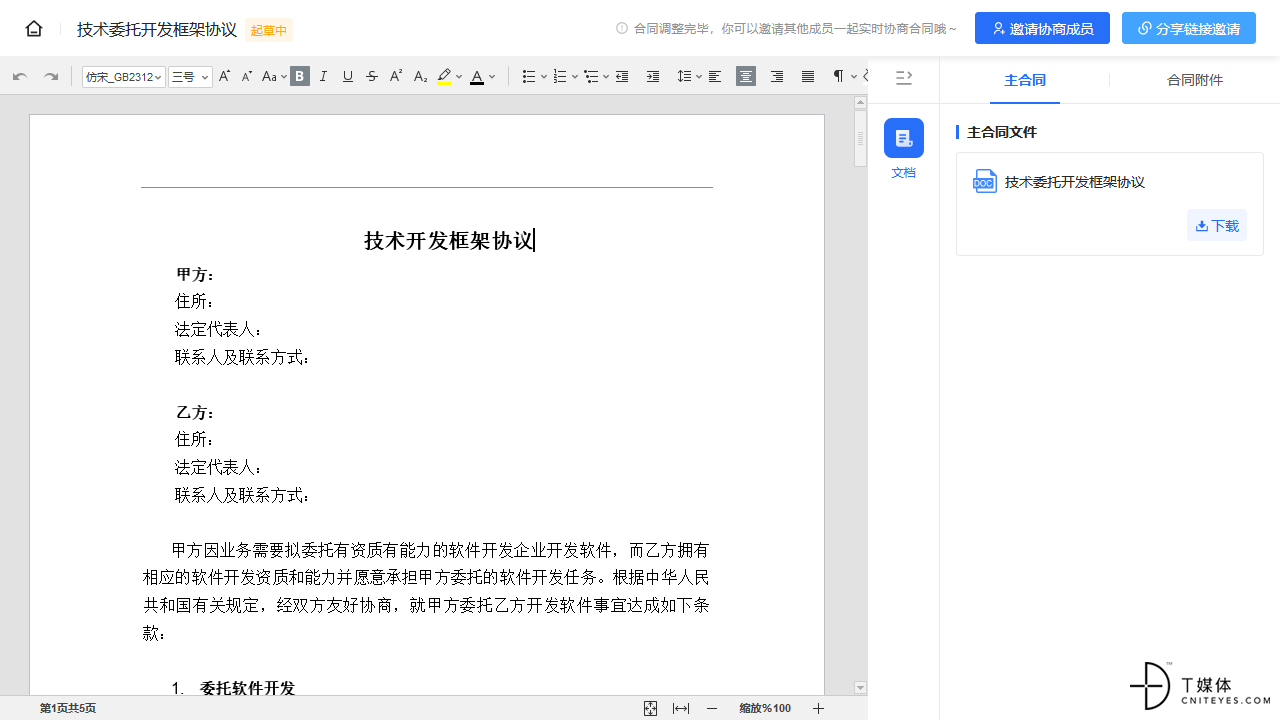
Task: Align text to the left
Action: [x=715, y=76]
